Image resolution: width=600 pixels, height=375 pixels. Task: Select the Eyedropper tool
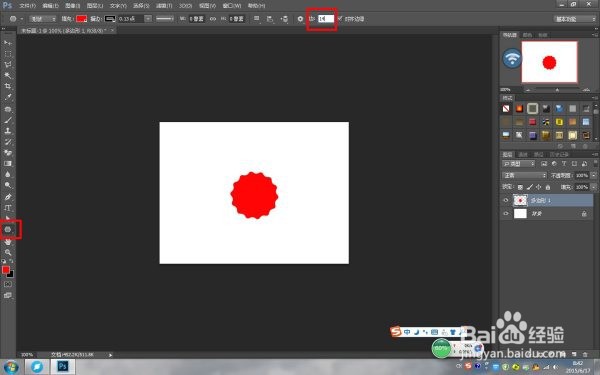pyautogui.click(x=8, y=97)
